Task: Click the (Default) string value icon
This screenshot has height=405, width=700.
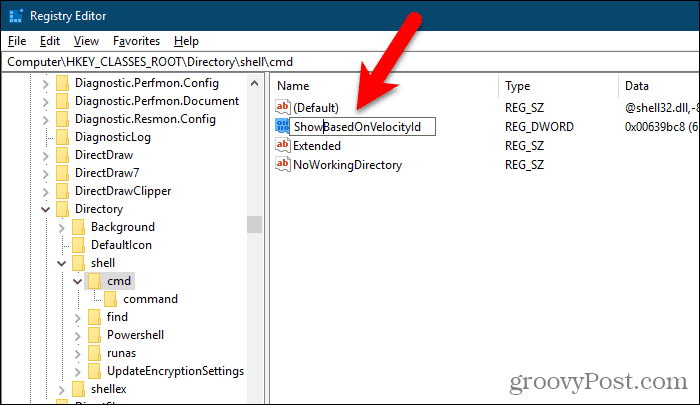Action: [283, 107]
